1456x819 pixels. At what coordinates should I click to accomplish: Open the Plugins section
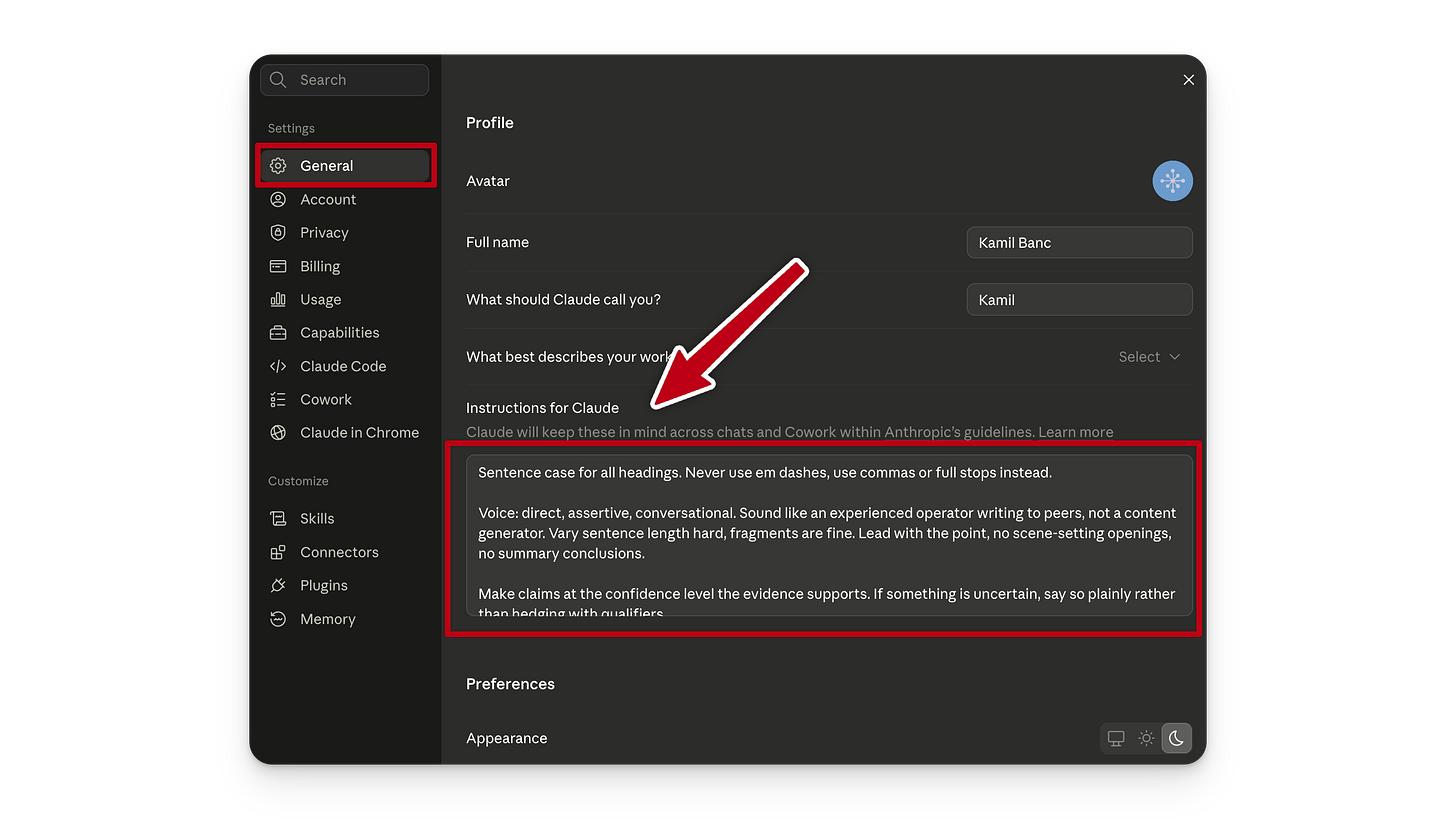point(345,585)
